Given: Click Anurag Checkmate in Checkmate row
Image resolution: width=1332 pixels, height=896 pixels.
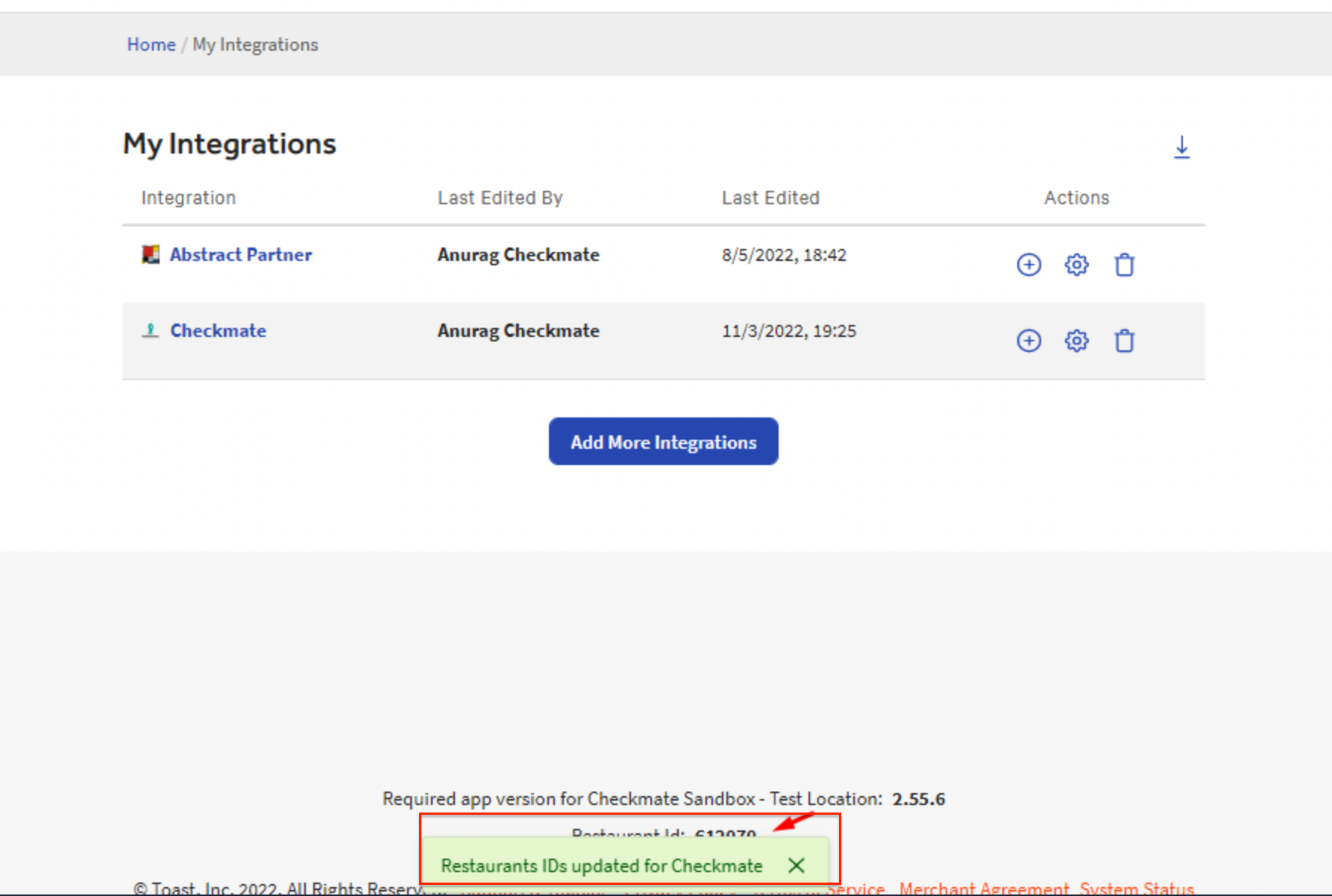Looking at the screenshot, I should click(518, 331).
